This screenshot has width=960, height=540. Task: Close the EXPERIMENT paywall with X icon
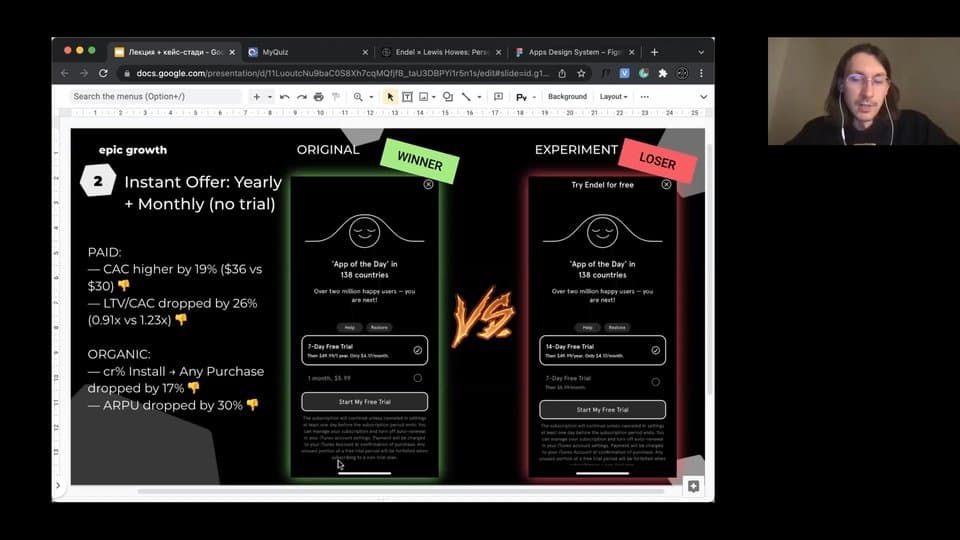[x=666, y=184]
